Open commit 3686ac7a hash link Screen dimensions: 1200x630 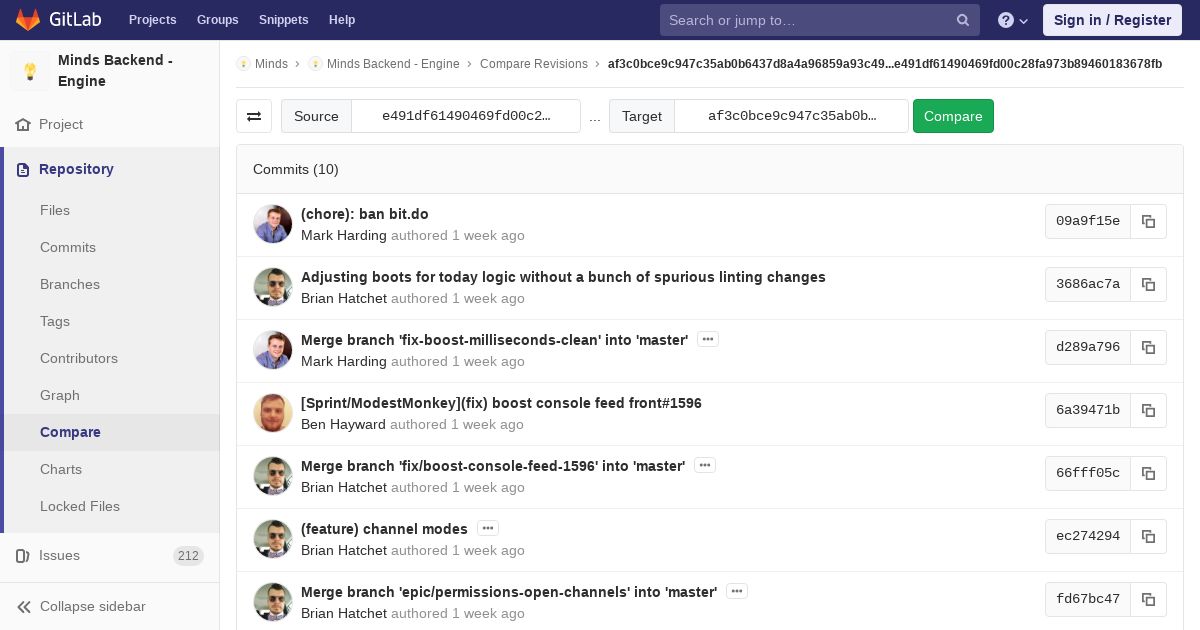(1088, 284)
